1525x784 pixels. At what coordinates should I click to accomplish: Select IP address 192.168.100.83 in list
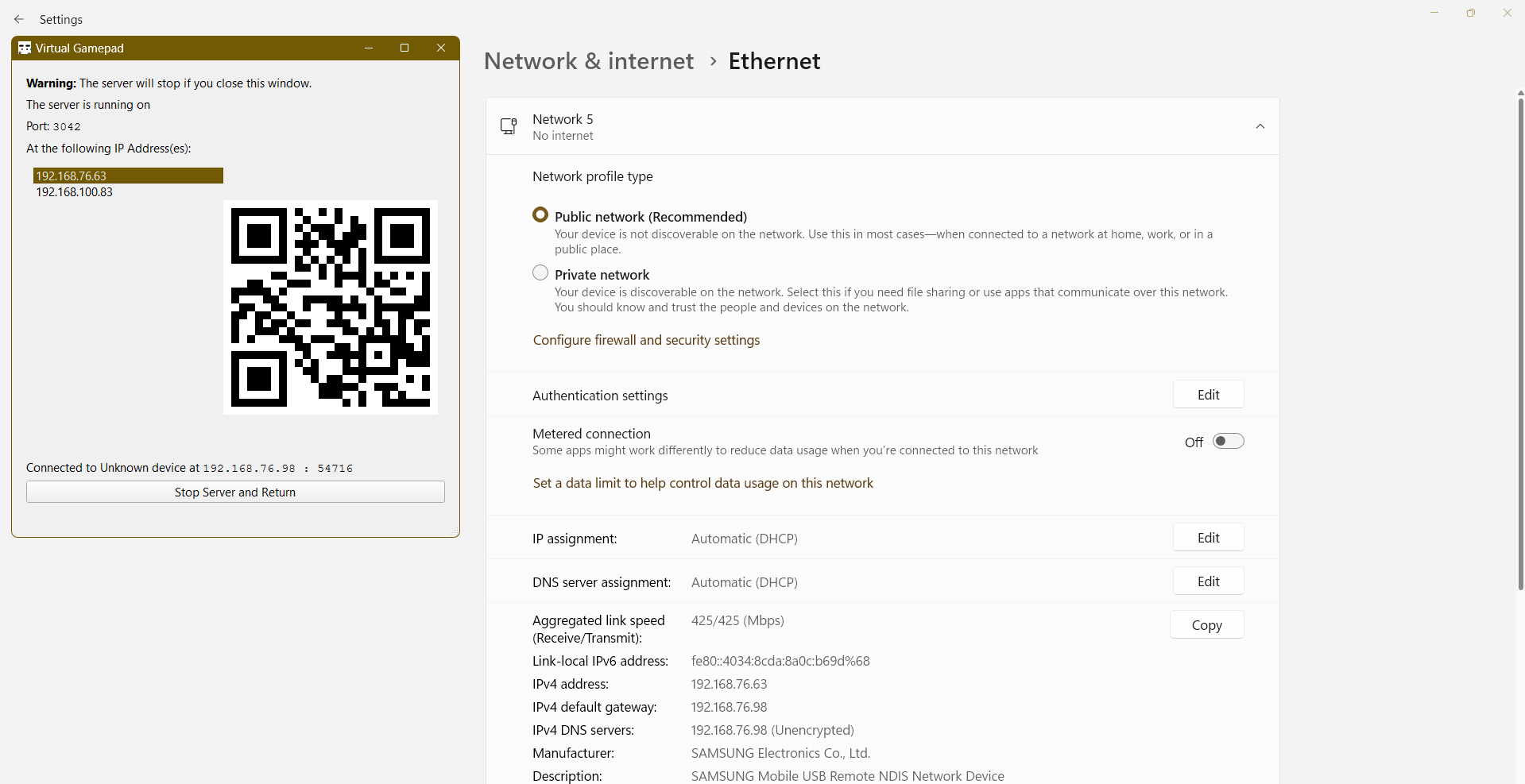tap(75, 192)
